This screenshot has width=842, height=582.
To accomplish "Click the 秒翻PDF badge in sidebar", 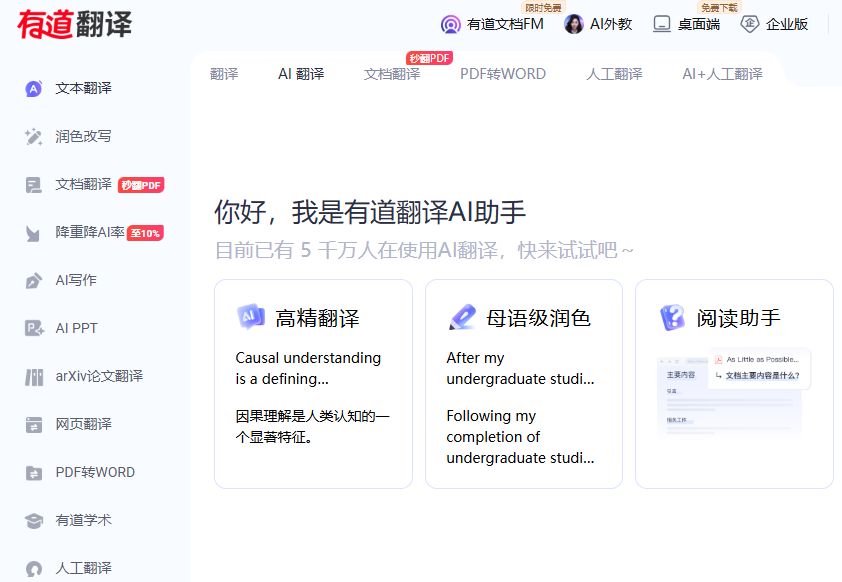I will (x=141, y=185).
